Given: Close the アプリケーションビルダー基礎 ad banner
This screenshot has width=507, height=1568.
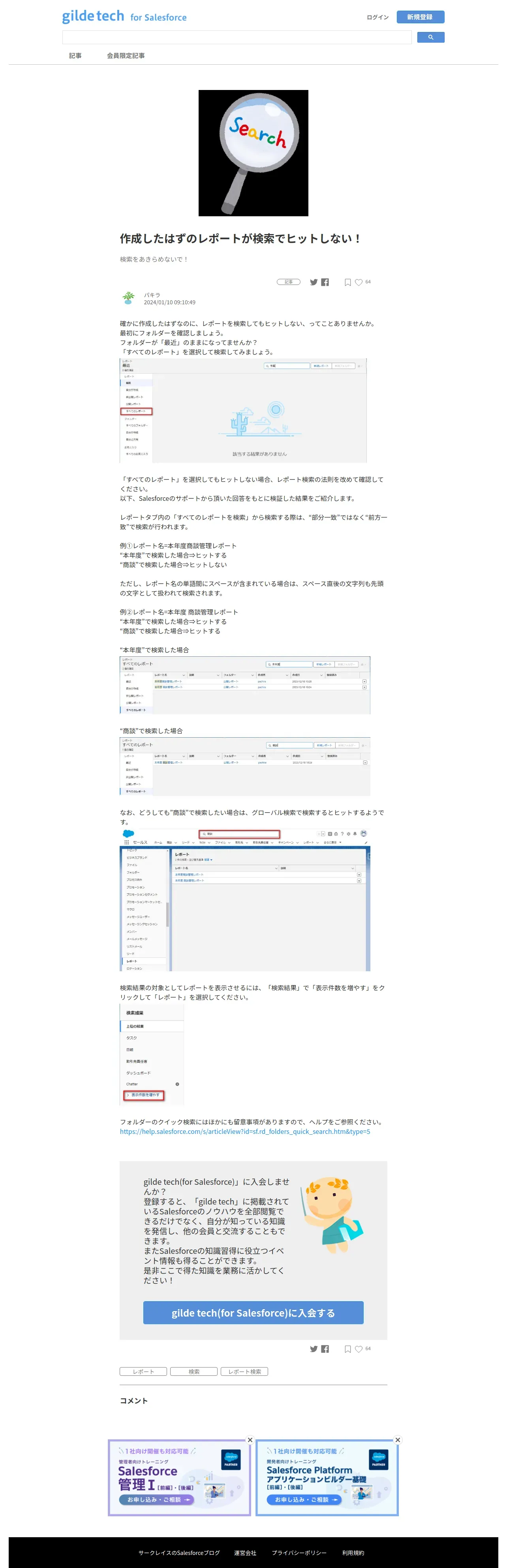Looking at the screenshot, I should 398,1440.
